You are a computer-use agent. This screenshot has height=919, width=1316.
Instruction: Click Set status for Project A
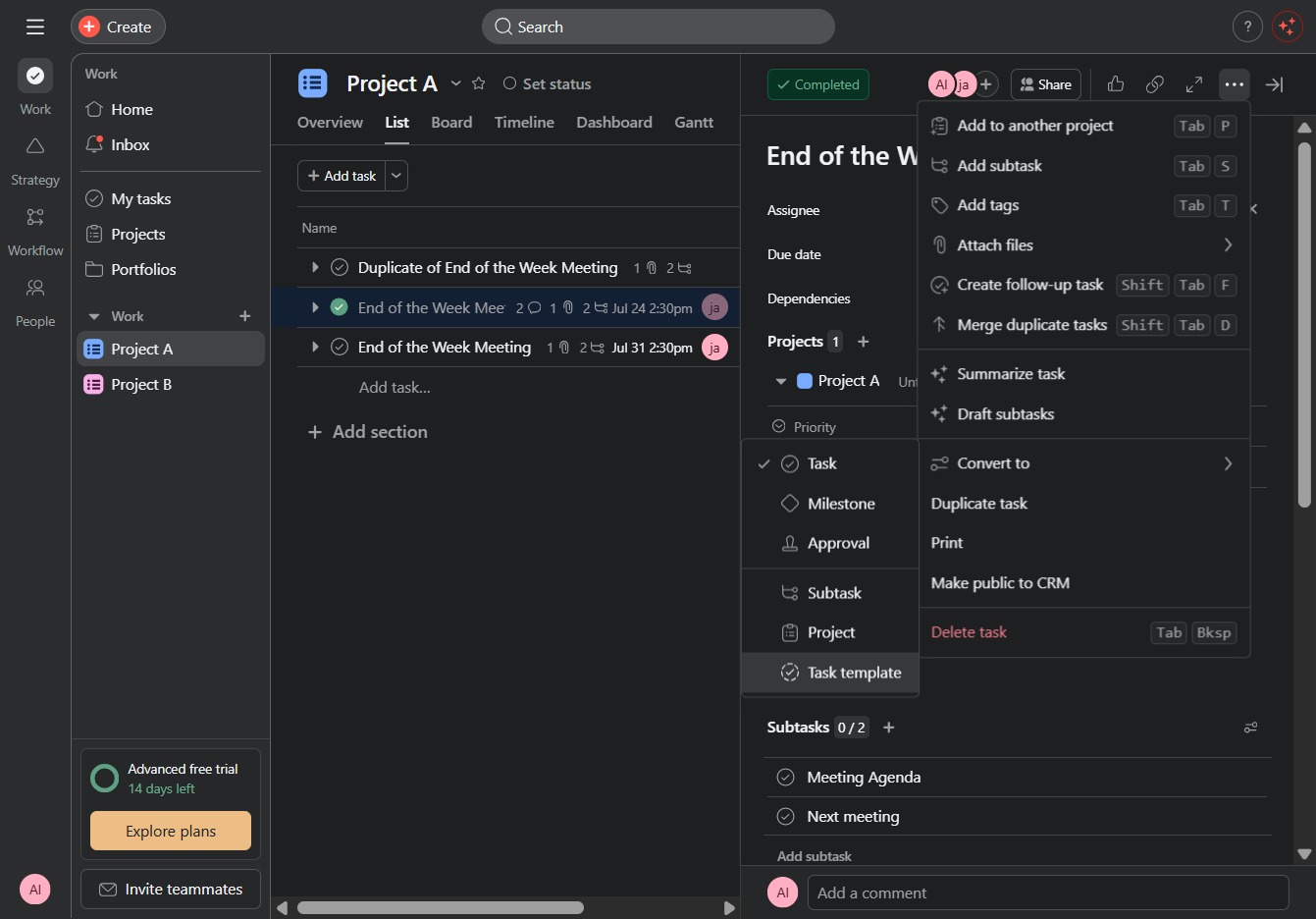(547, 83)
